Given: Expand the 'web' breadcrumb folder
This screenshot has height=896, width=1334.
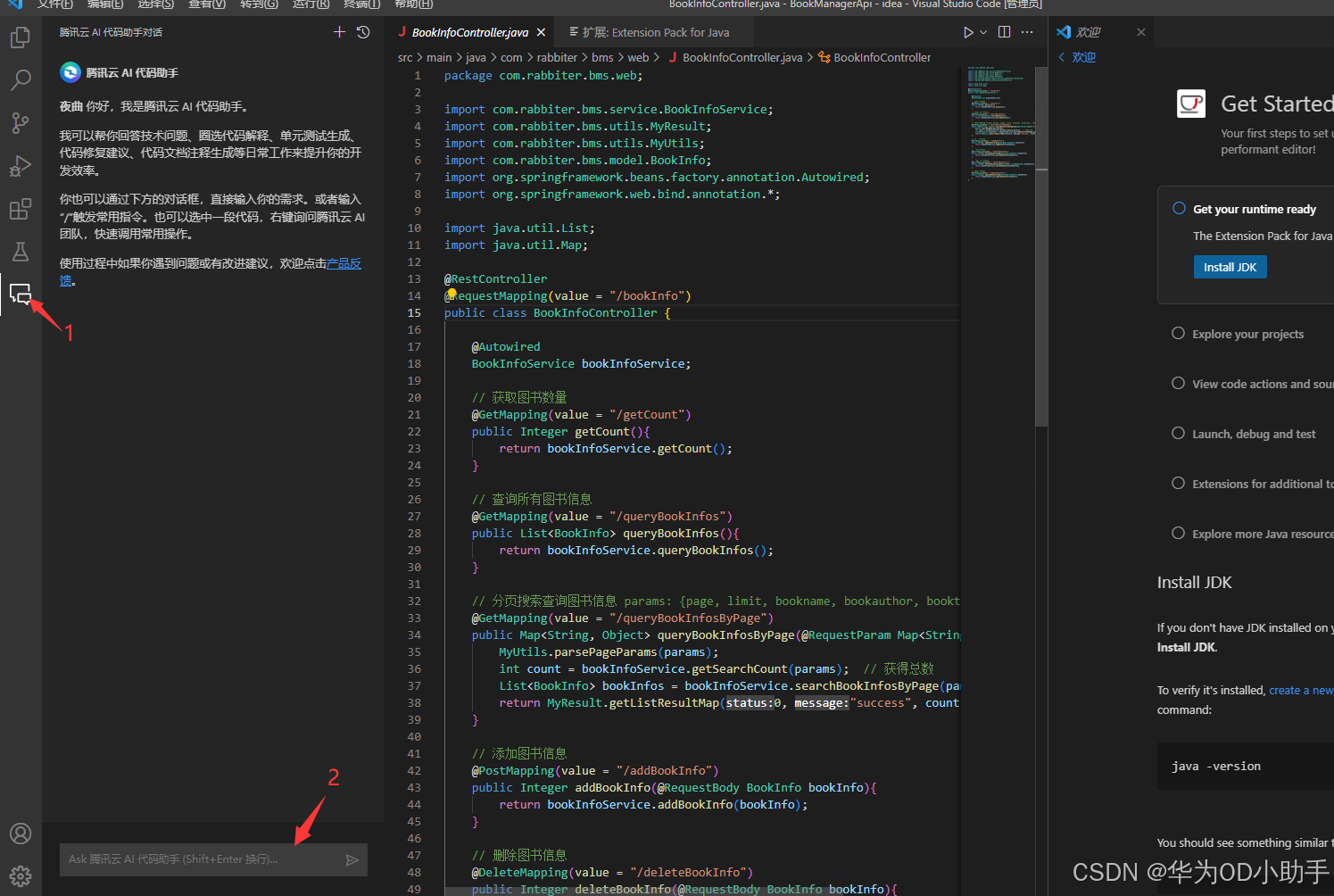Looking at the screenshot, I should pyautogui.click(x=638, y=57).
